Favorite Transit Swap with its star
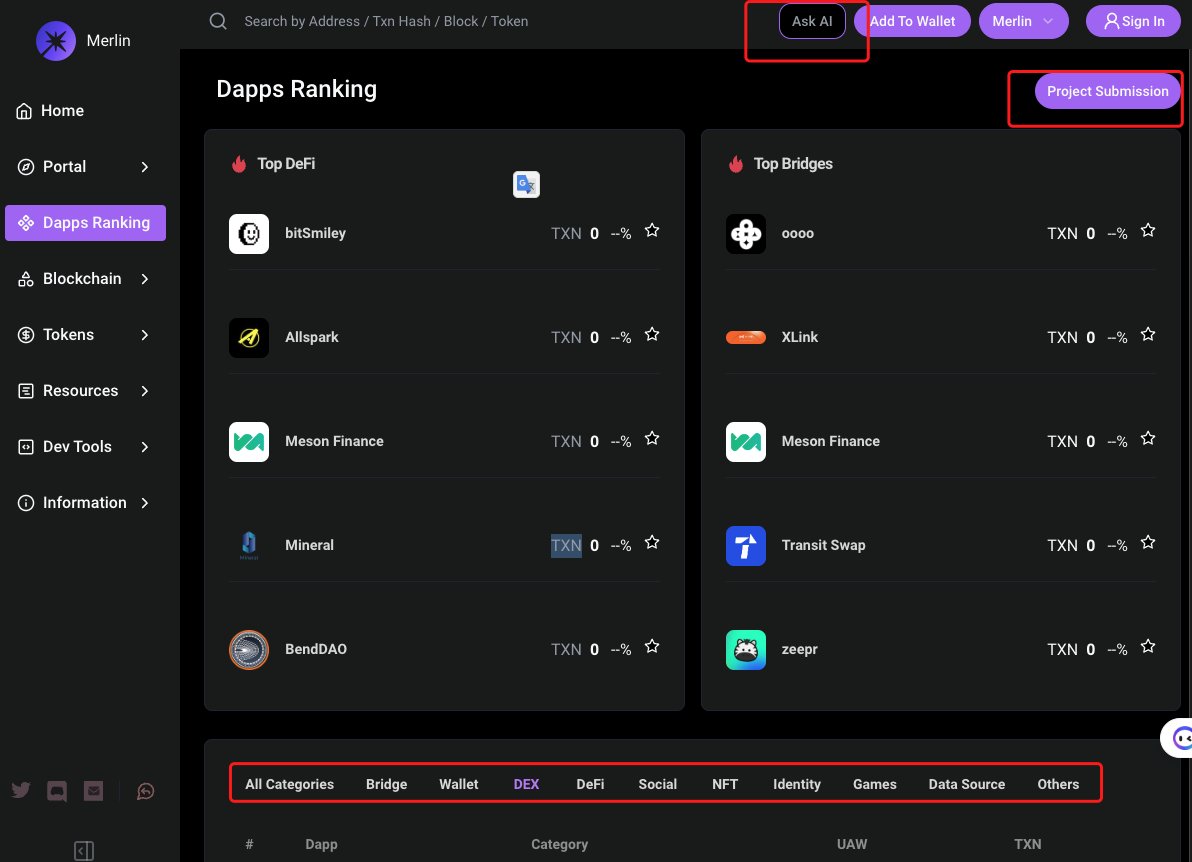The width and height of the screenshot is (1192, 862). tap(1148, 543)
